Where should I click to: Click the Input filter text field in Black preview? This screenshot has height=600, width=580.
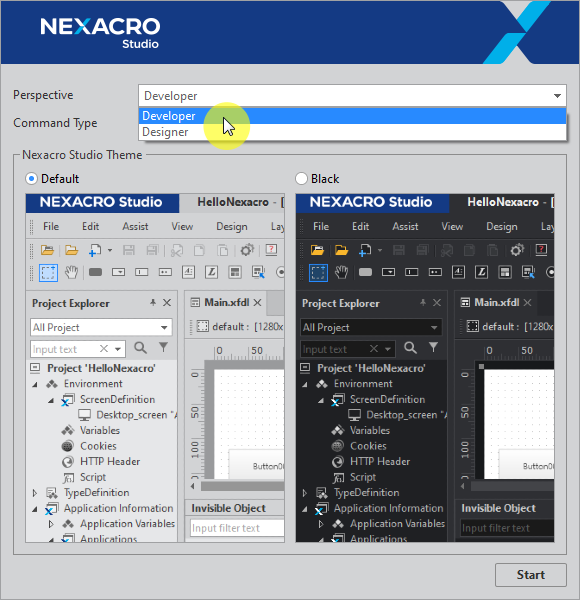[x=507, y=528]
